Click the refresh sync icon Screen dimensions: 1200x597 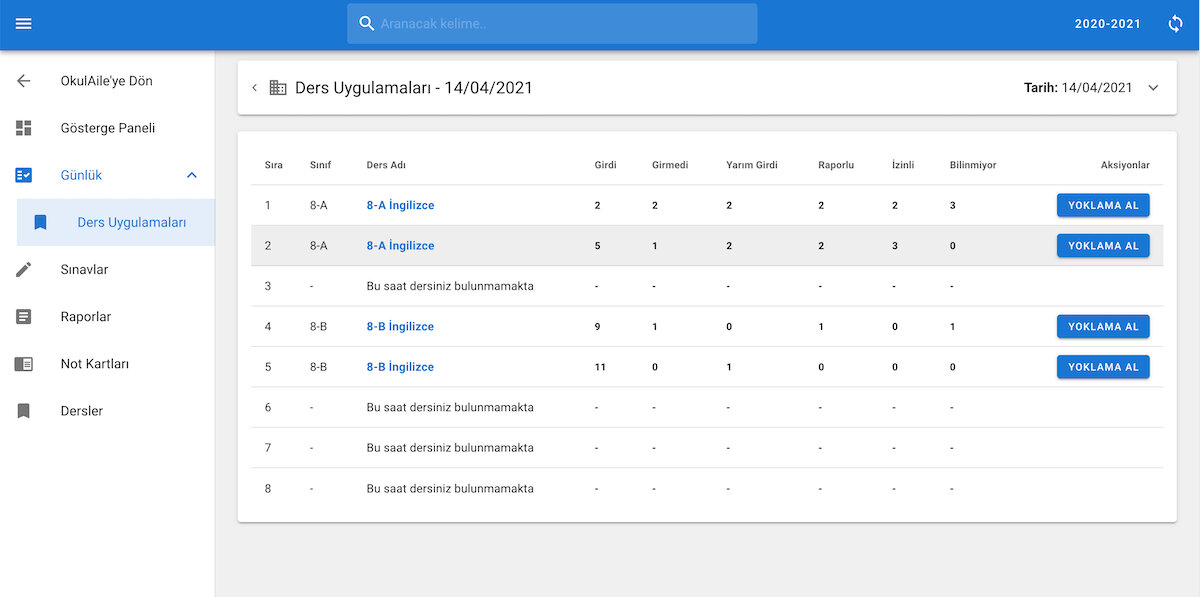coord(1175,23)
